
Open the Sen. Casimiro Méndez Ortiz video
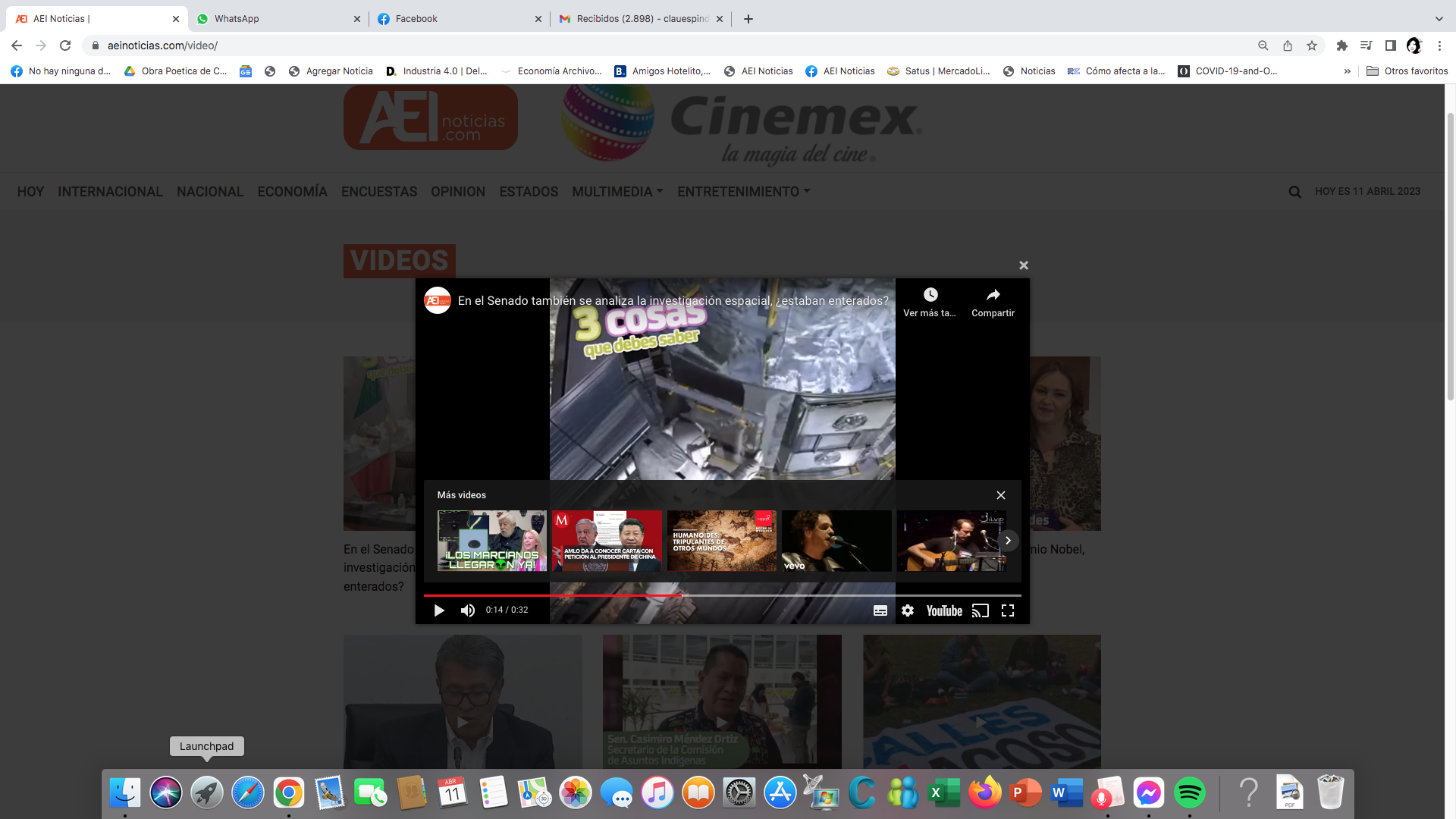pyautogui.click(x=722, y=701)
